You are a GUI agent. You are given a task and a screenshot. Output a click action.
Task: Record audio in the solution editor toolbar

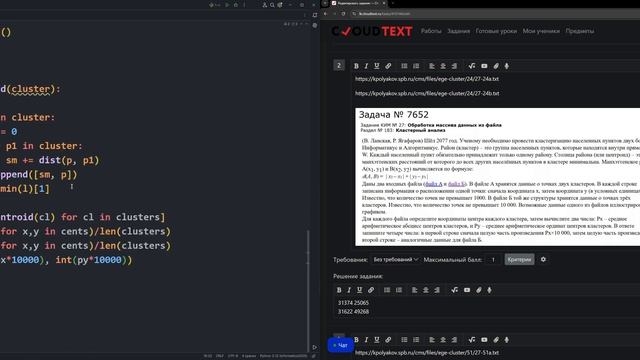click(489, 290)
